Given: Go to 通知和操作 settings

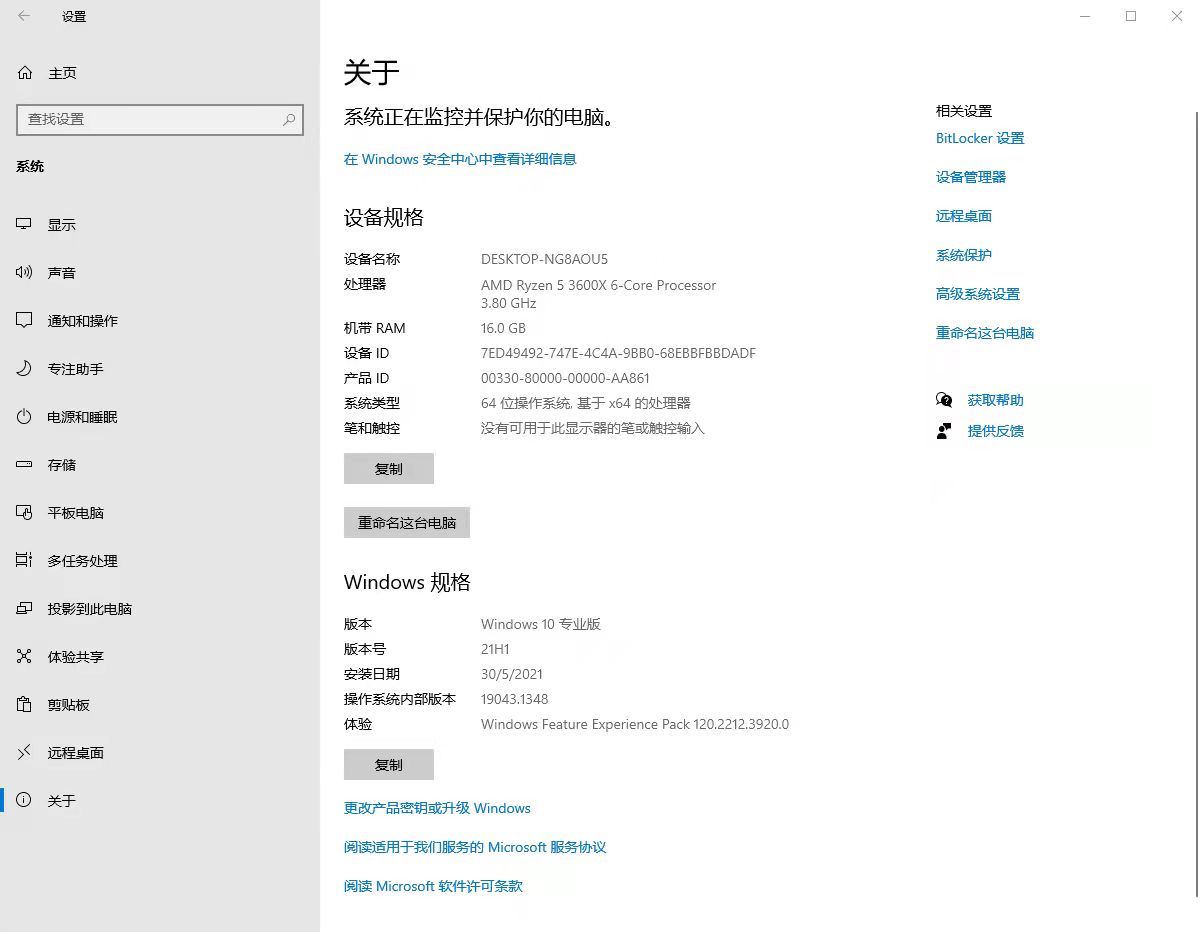Looking at the screenshot, I should tap(160, 321).
